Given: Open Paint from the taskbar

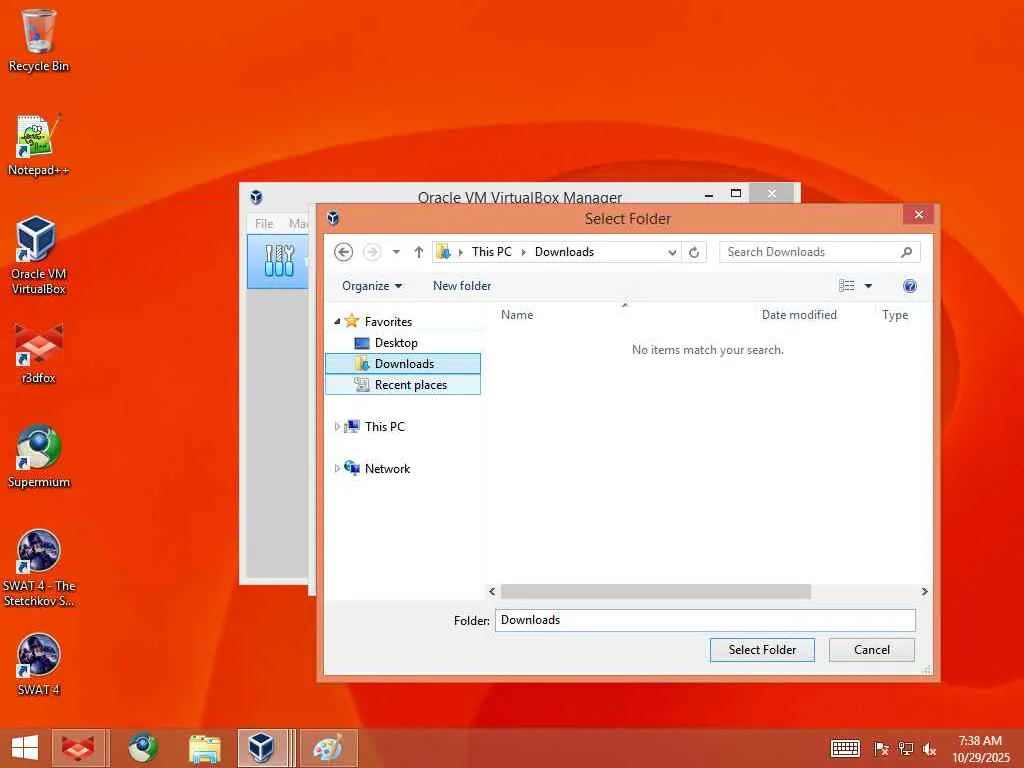Looking at the screenshot, I should point(328,748).
